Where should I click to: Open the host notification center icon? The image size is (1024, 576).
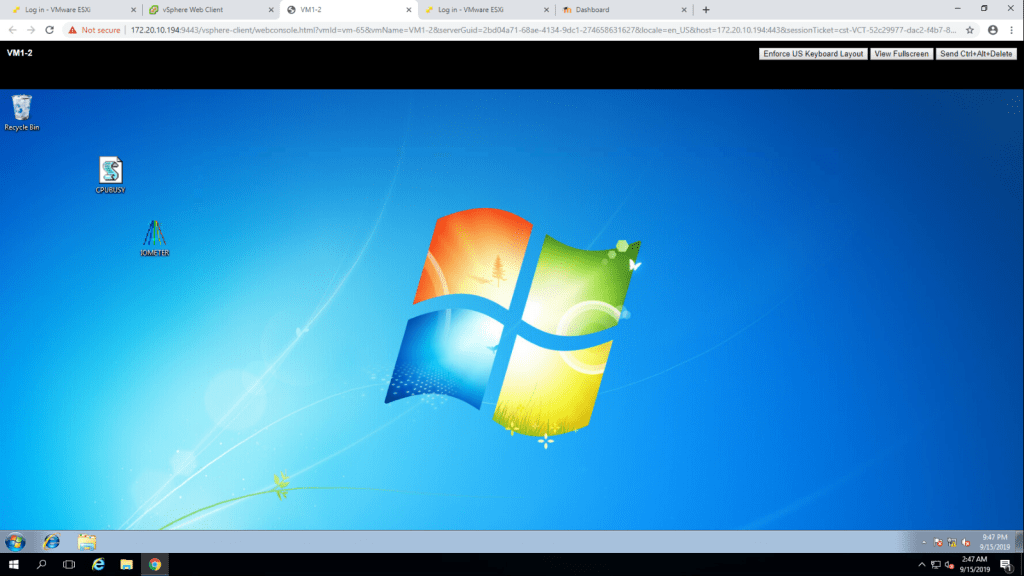point(1006,565)
